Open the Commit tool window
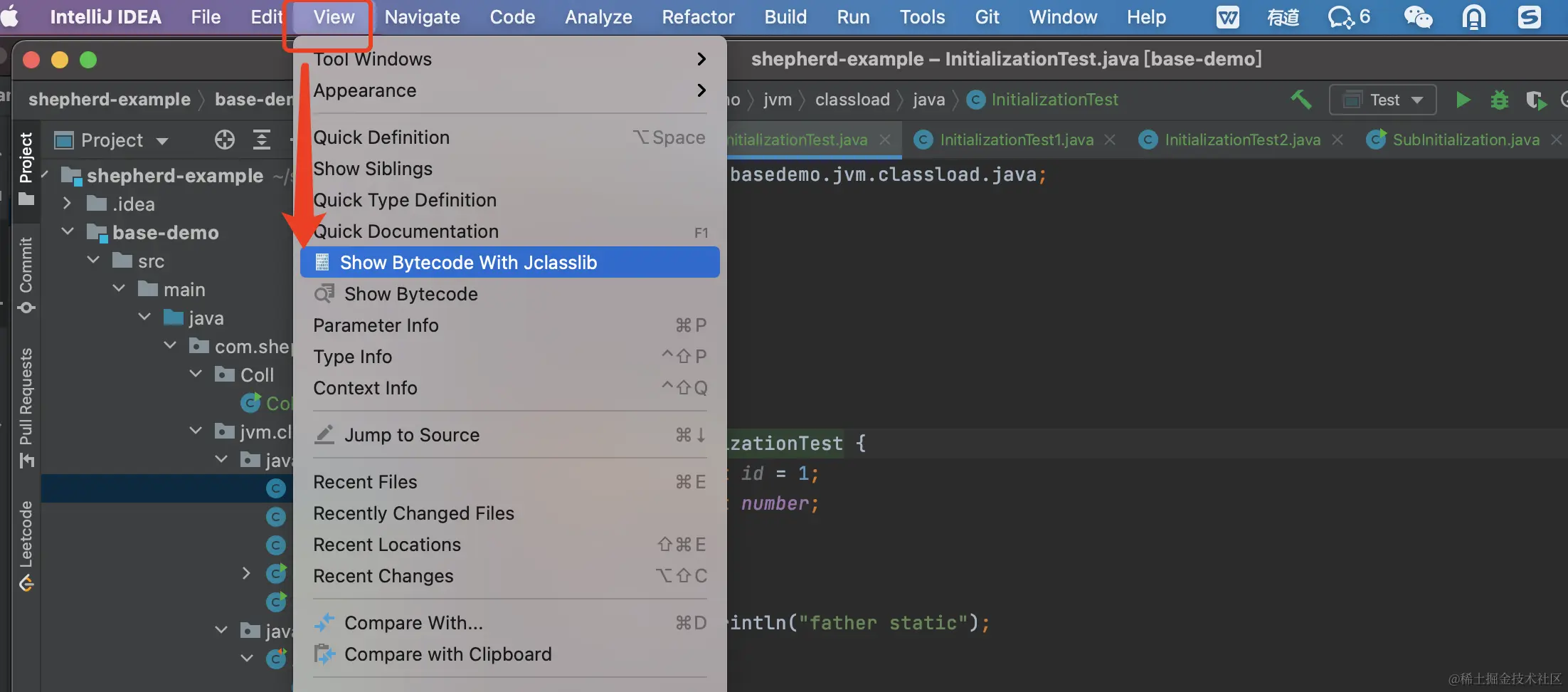 pos(26,275)
